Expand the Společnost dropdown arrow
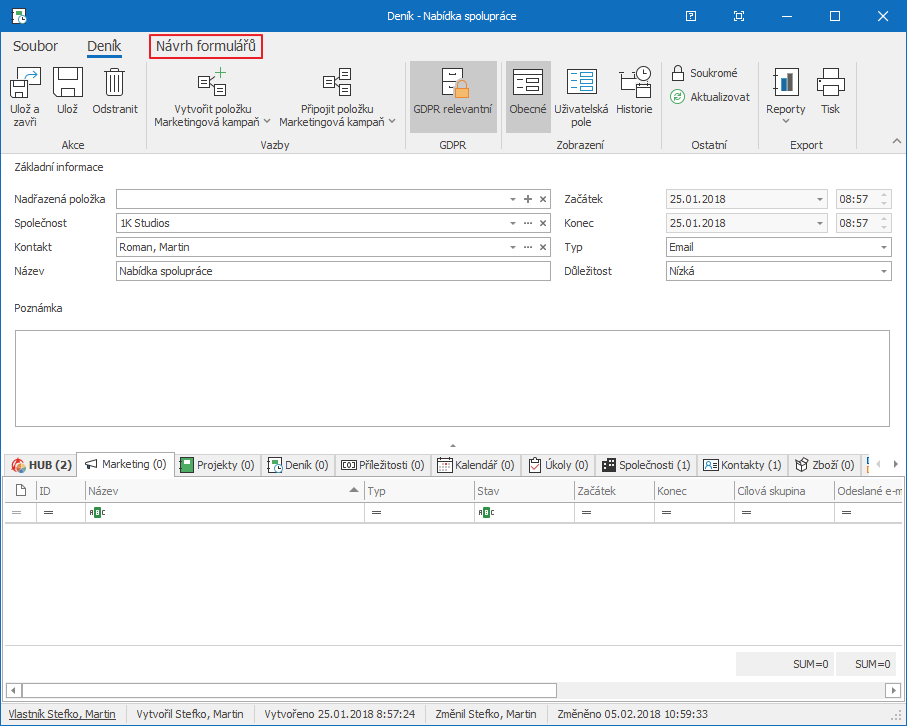This screenshot has height=726, width=907. click(513, 223)
